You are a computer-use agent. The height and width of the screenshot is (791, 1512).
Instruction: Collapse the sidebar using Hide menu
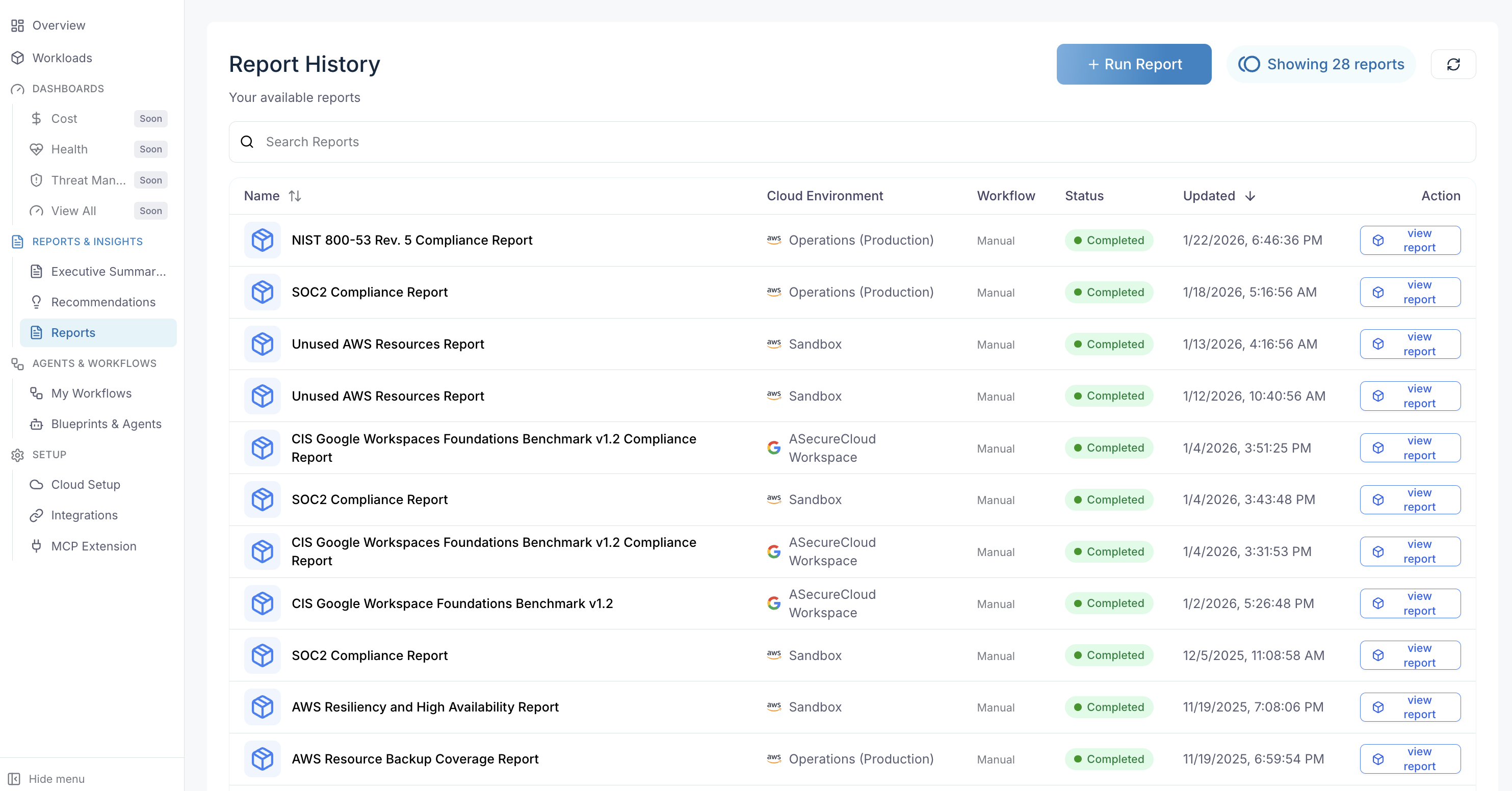click(58, 779)
